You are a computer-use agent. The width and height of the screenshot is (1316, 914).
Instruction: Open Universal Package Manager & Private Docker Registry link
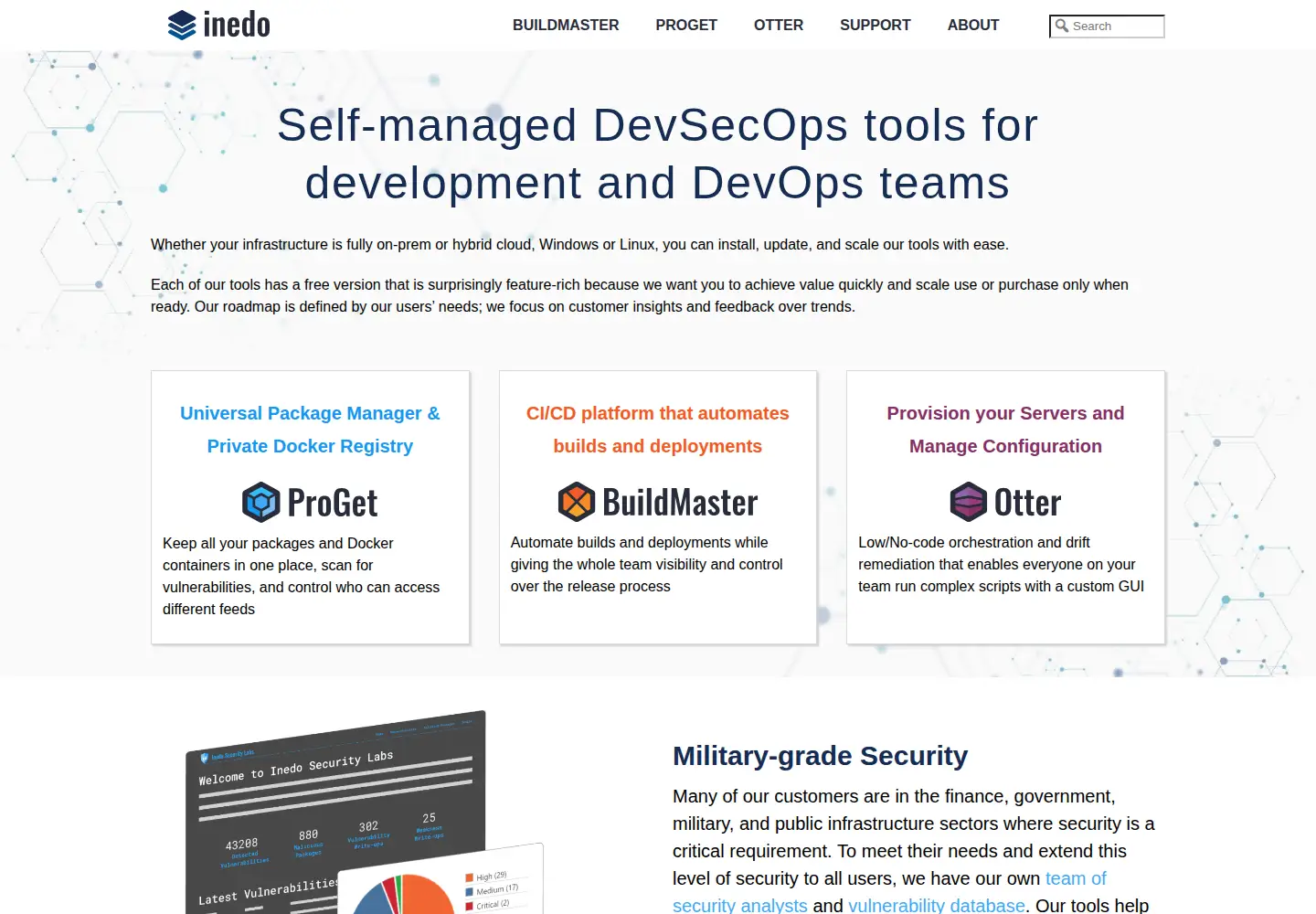[310, 430]
